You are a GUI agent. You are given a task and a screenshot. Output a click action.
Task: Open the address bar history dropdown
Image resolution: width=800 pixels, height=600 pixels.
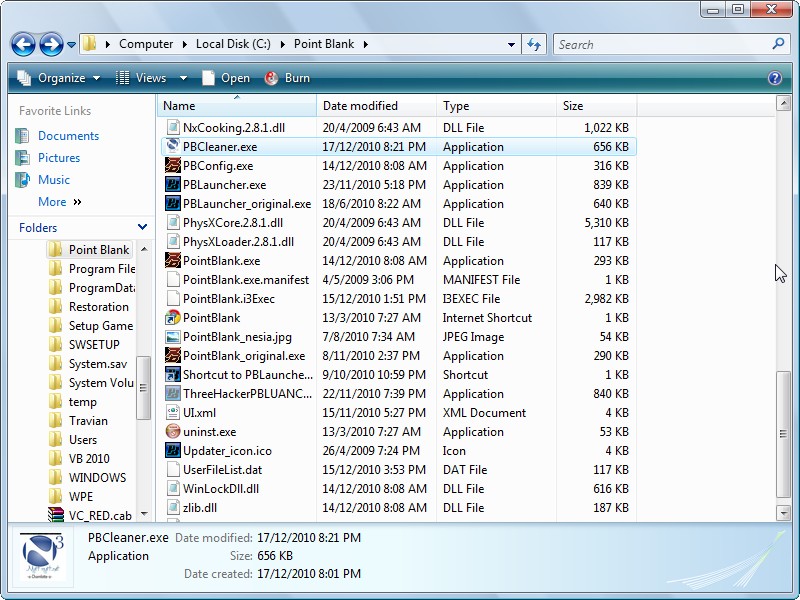pyautogui.click(x=511, y=44)
